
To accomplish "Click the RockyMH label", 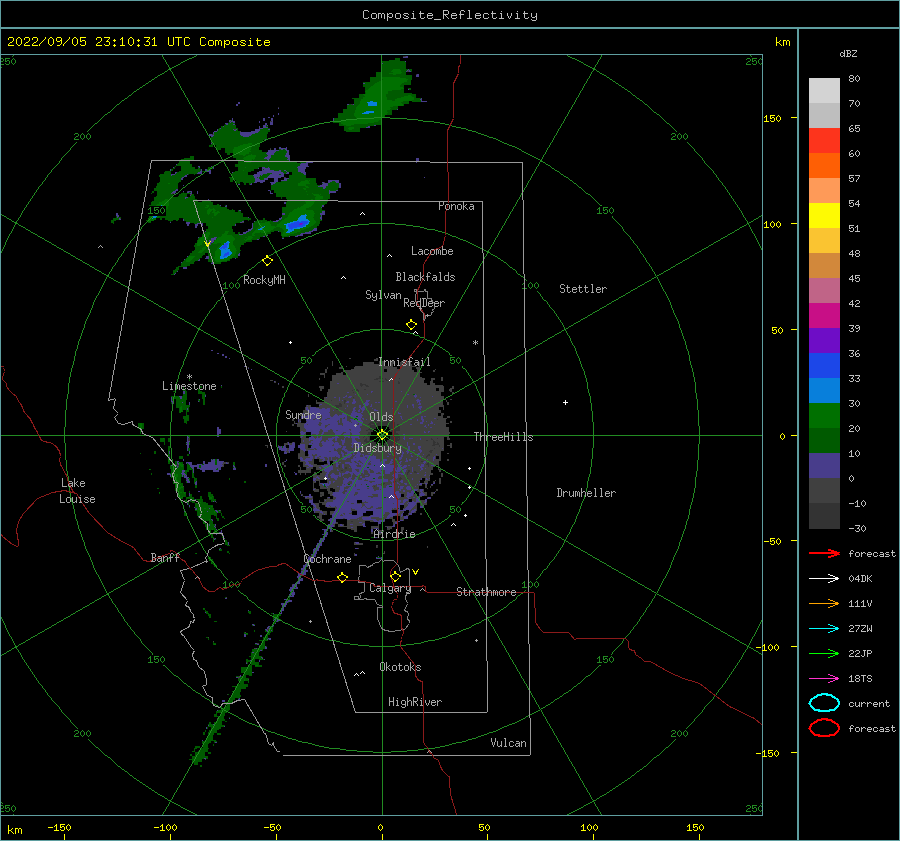I will [264, 280].
